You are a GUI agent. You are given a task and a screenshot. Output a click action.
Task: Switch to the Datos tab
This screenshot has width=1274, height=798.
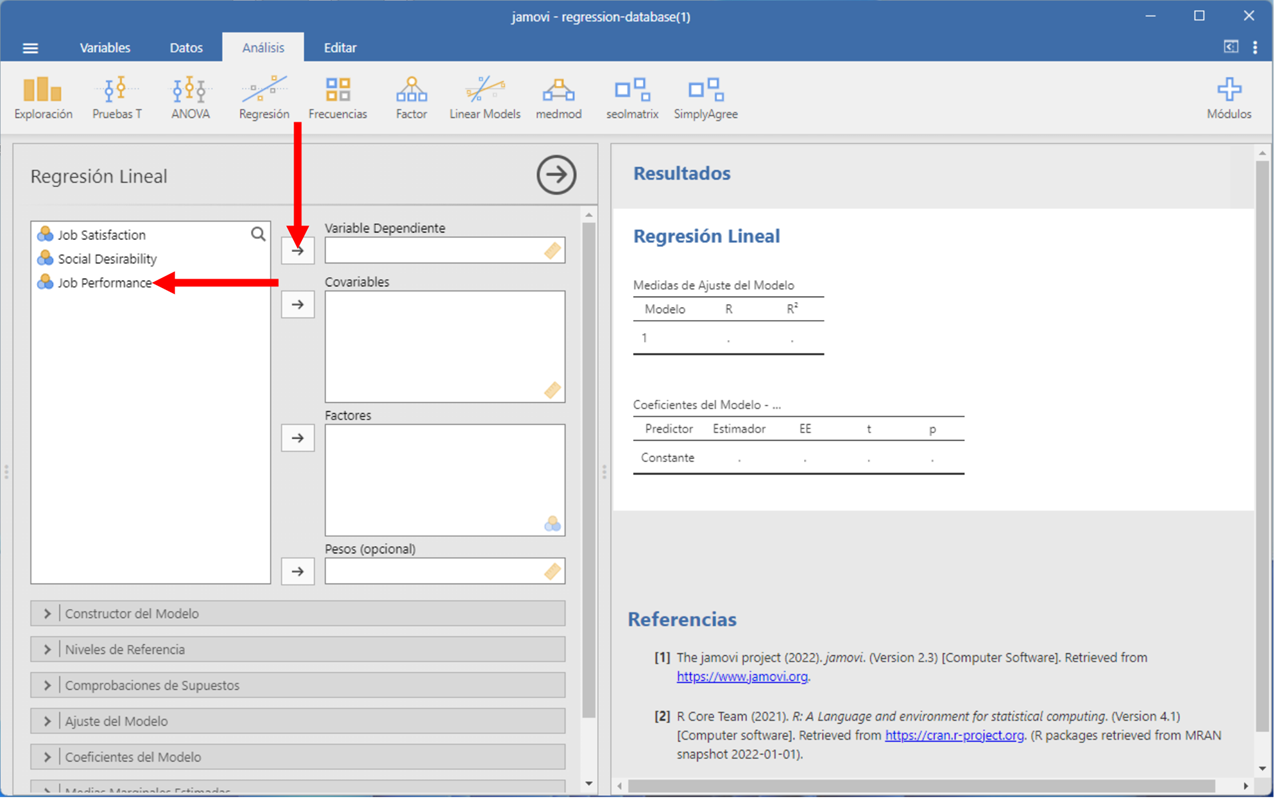[186, 48]
